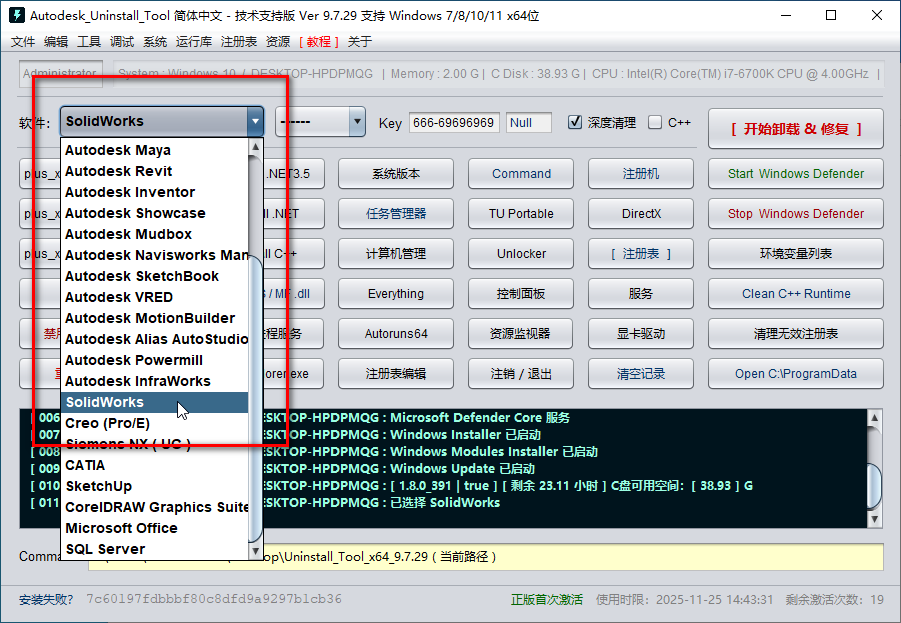Screen dimensions: 901x623
Task: Open the 运行库 menu
Action: point(194,41)
